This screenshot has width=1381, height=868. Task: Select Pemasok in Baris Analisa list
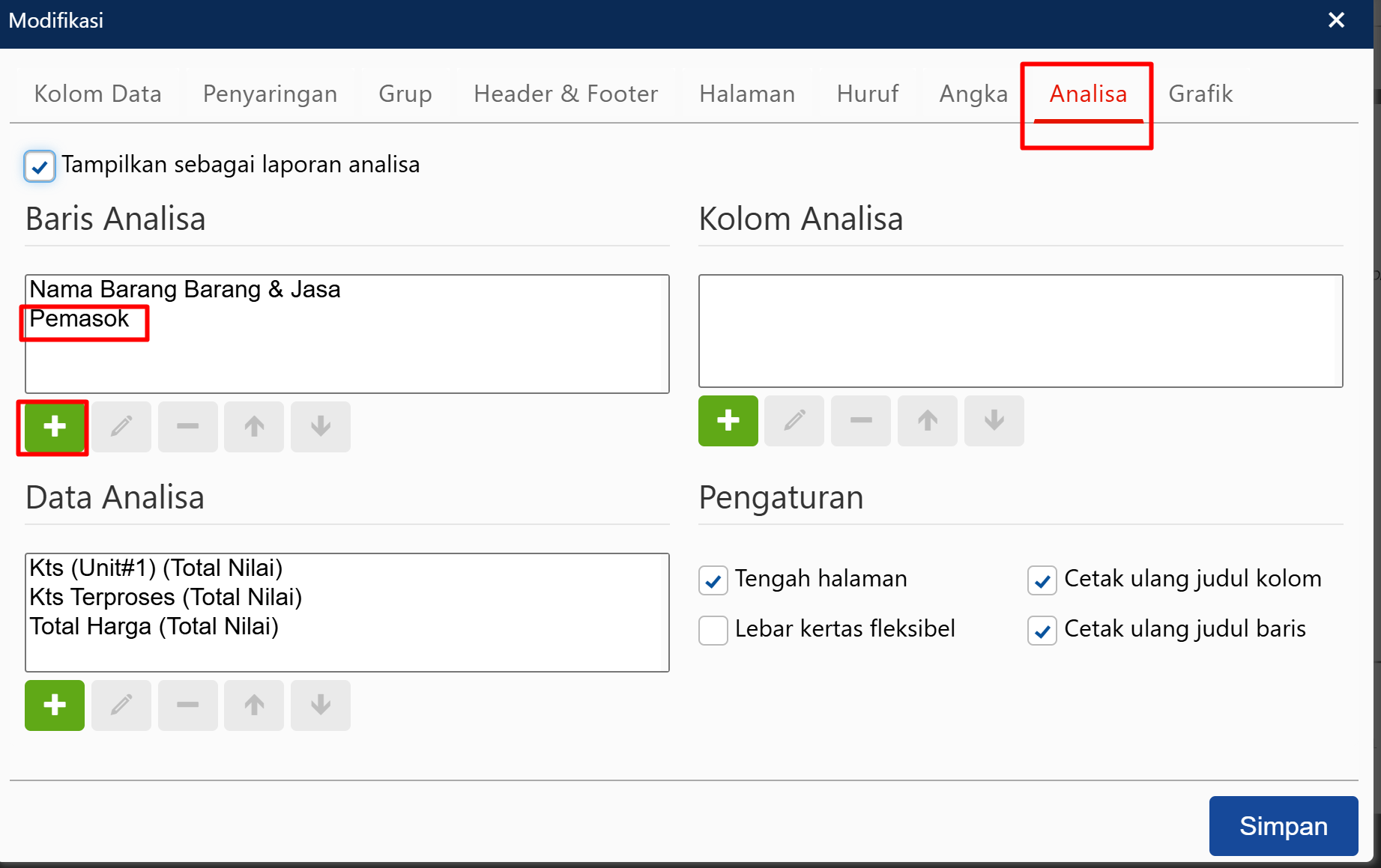click(x=79, y=319)
